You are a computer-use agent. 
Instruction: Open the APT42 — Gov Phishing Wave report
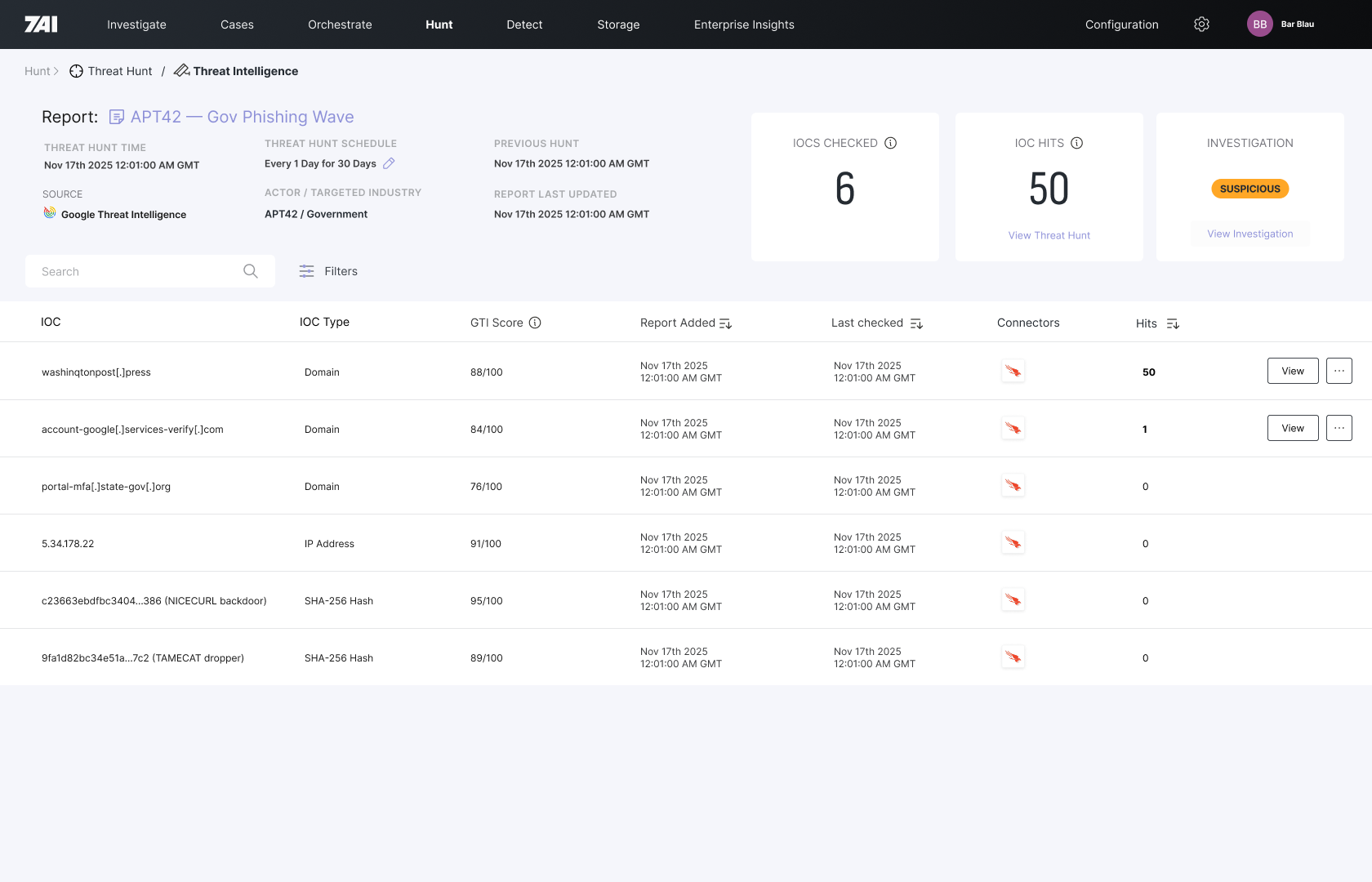242,117
